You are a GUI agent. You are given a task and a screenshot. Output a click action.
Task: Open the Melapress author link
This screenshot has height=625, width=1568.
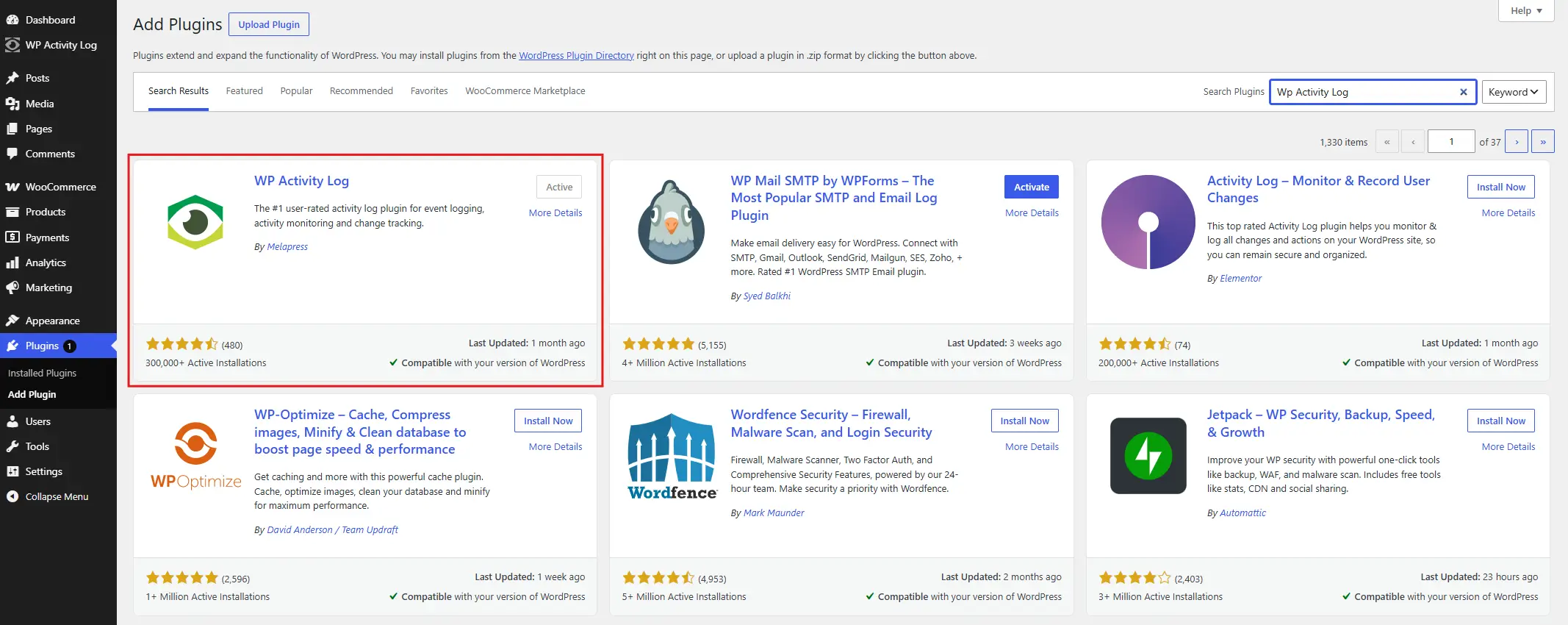[x=287, y=247]
